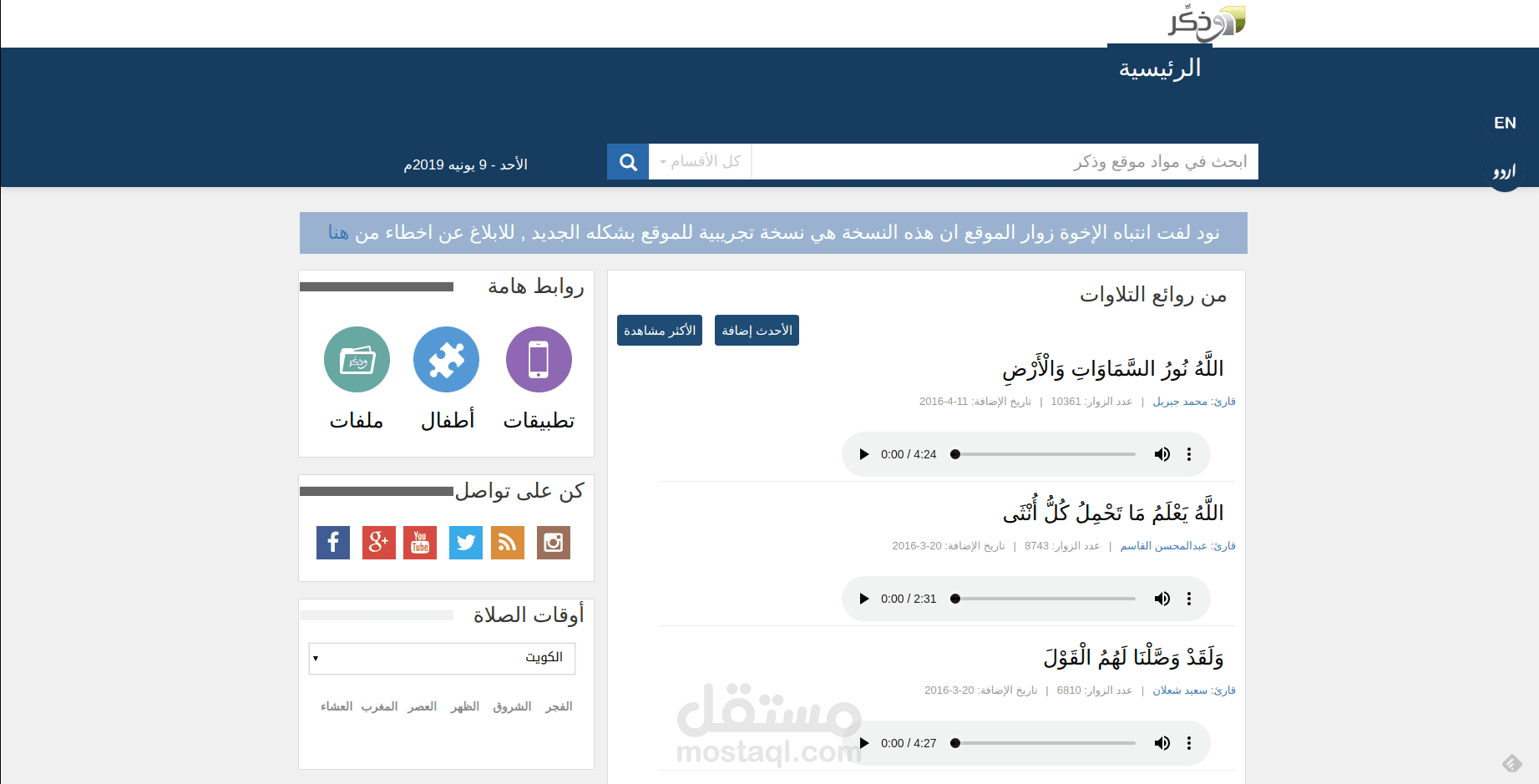Viewport: 1539px width, 784px height.
Task: Open recitation وَلَقَدْ وَصَّلْنَا لَهُمُ الْقَوْلَ
Action: [1133, 657]
